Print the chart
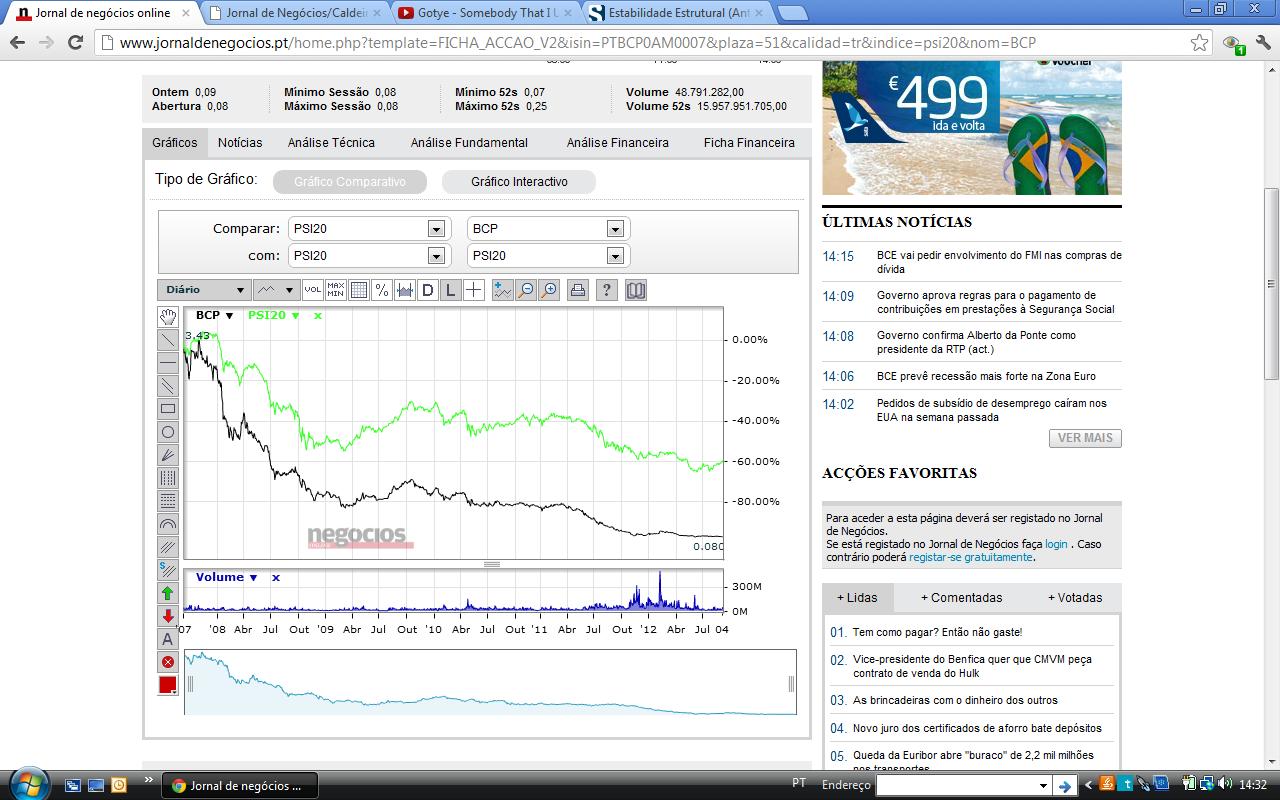1280x800 pixels. pos(578,290)
